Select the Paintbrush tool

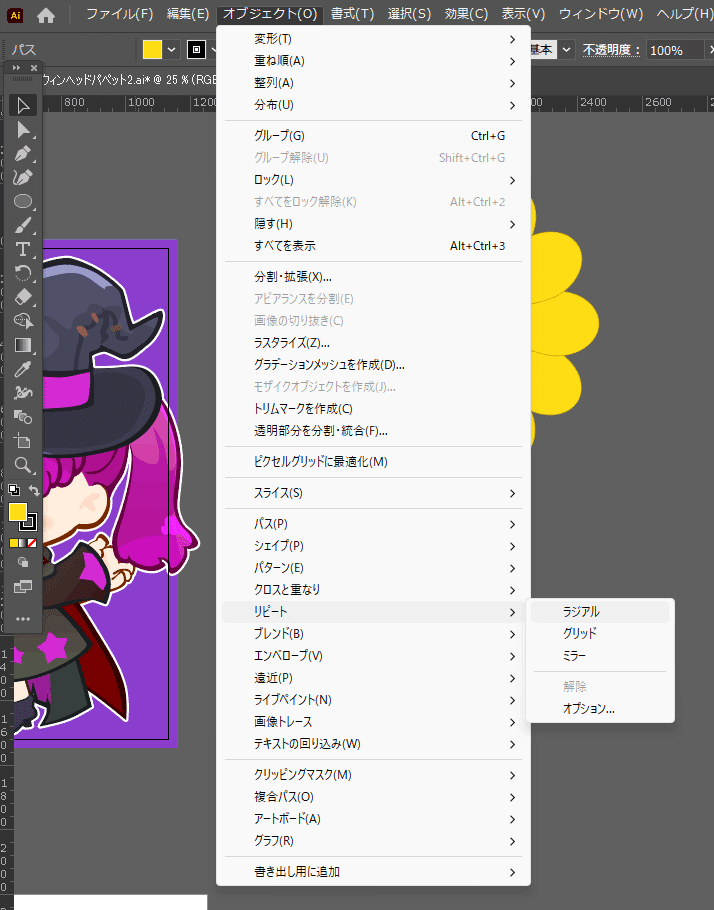23,225
